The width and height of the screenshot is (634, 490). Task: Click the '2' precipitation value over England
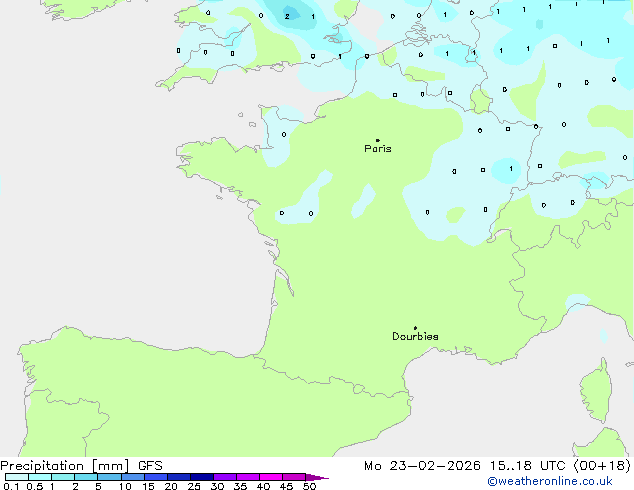(x=287, y=17)
